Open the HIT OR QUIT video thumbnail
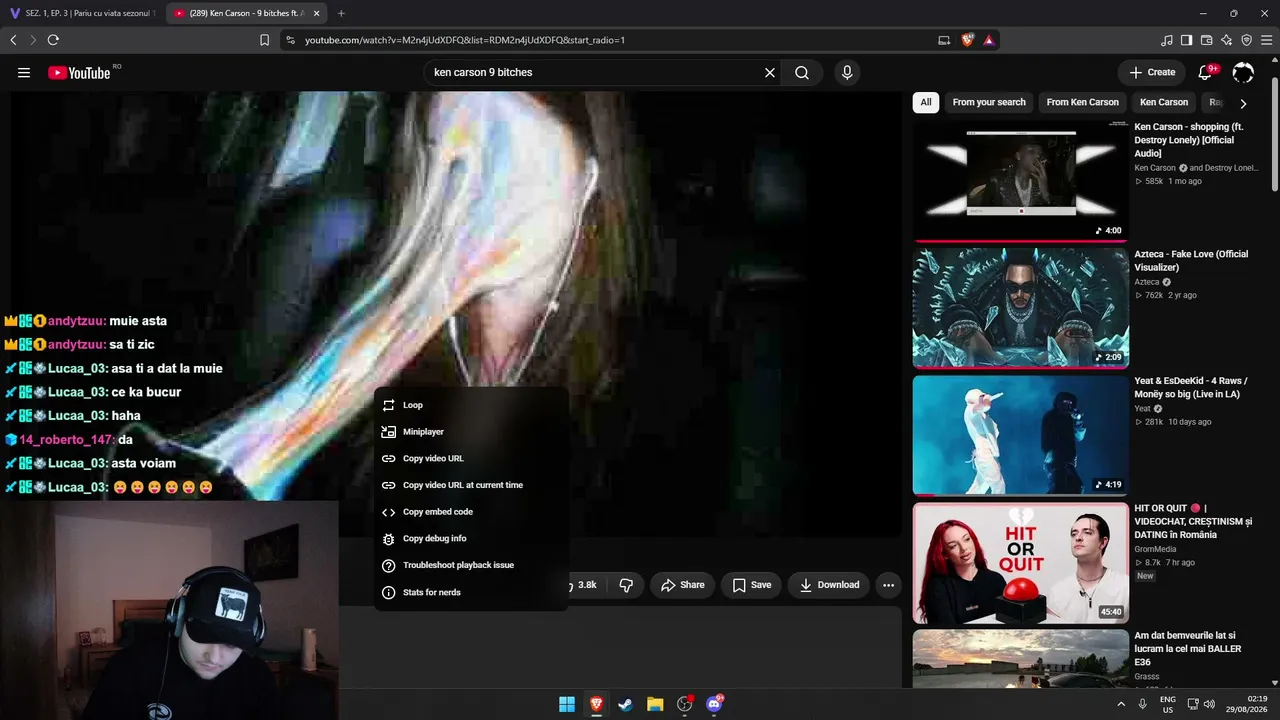This screenshot has width=1280, height=720. point(1021,563)
